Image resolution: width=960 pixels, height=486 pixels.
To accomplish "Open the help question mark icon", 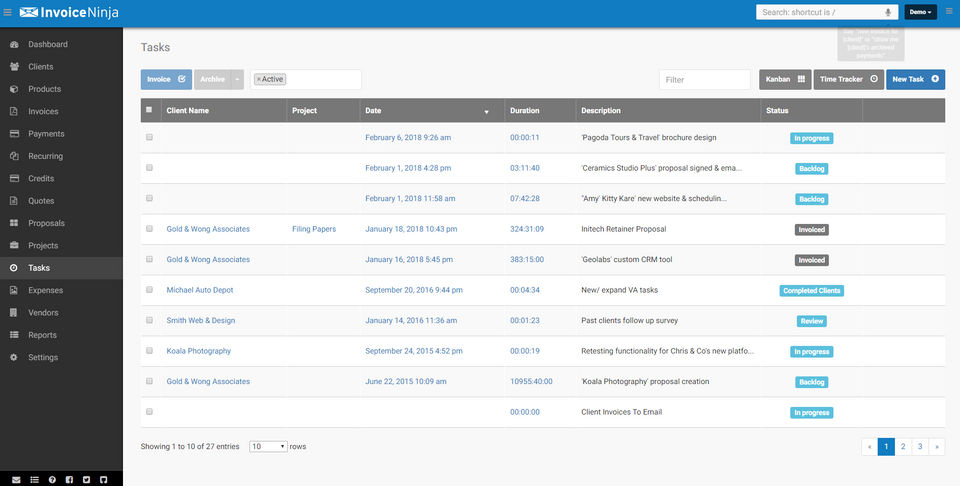I will [x=52, y=479].
